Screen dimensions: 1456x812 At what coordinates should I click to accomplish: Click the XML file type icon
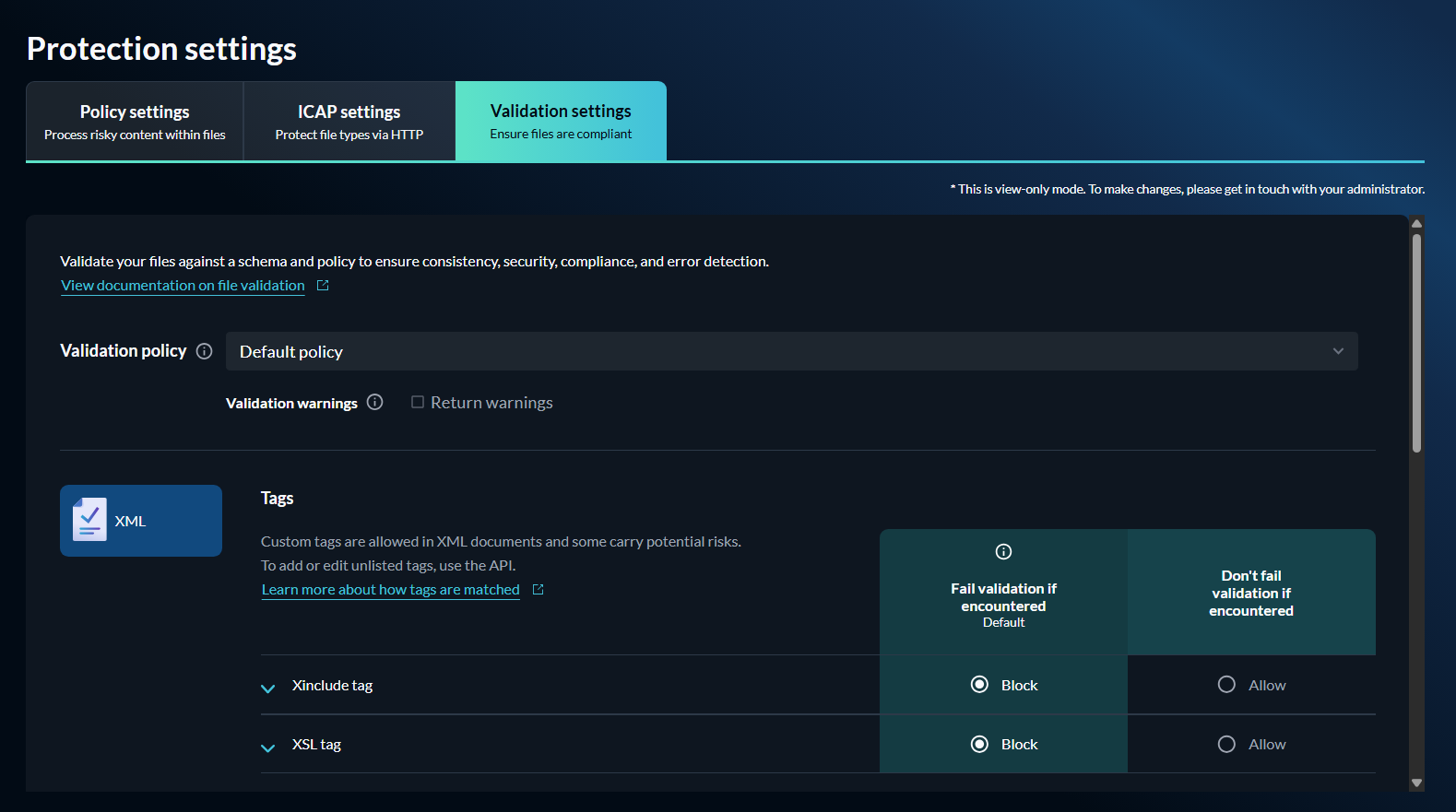[90, 520]
